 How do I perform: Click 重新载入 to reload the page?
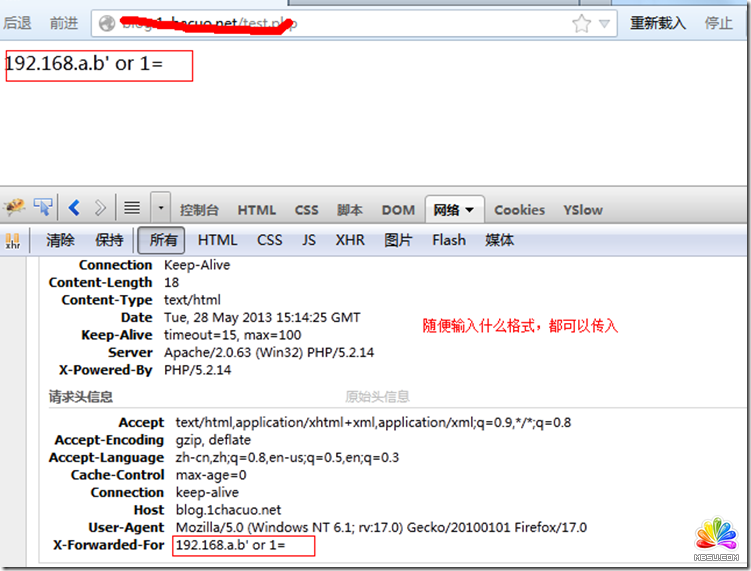[657, 23]
